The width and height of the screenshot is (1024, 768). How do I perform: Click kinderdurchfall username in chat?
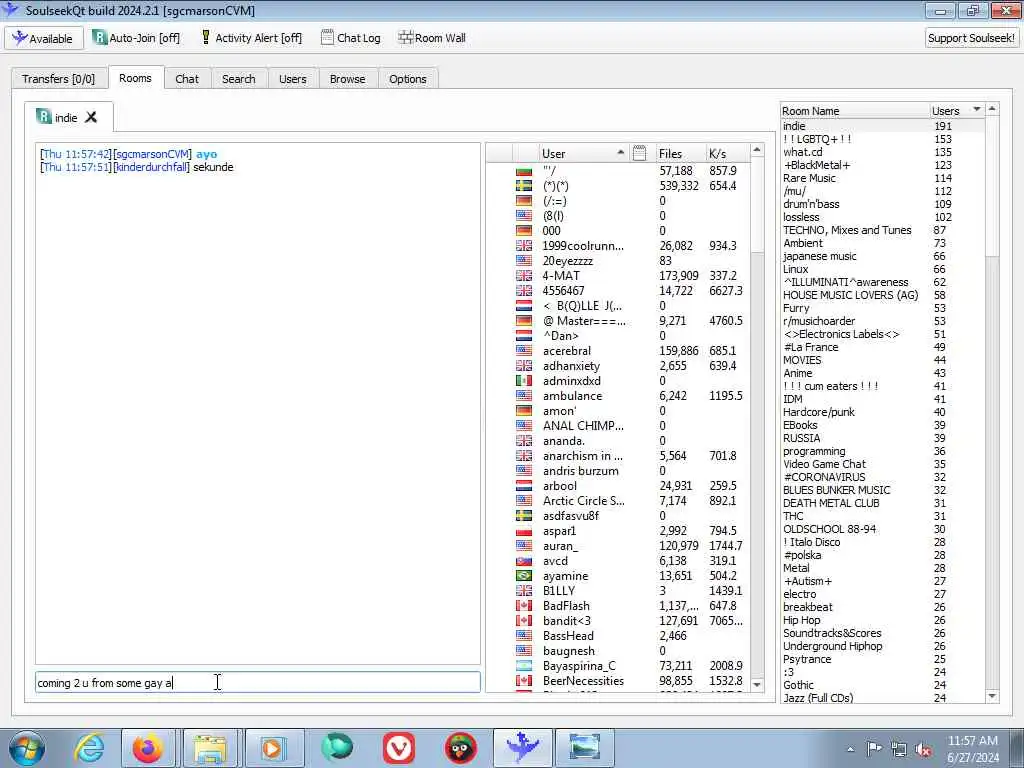coord(152,167)
